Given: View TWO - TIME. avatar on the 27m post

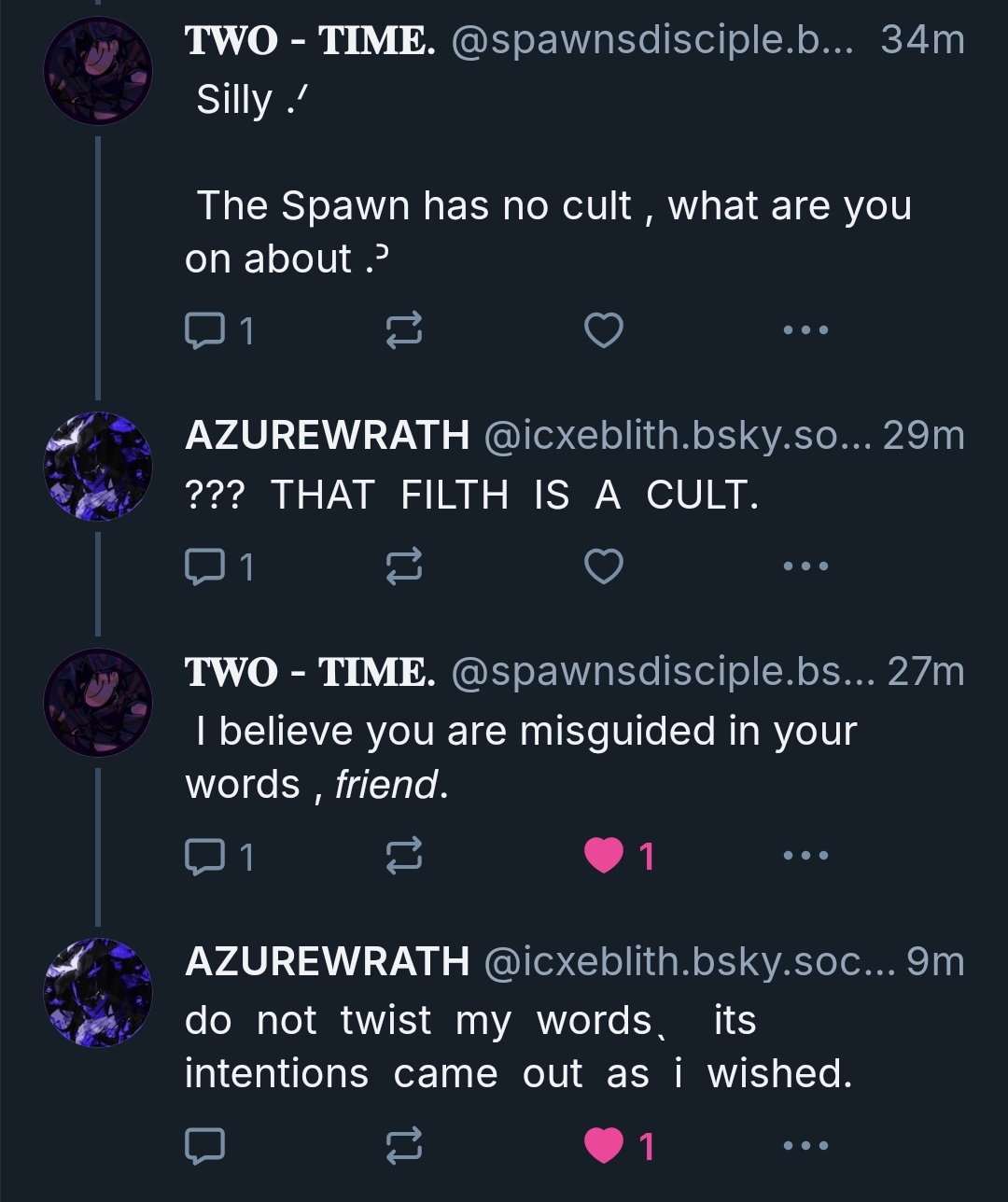Looking at the screenshot, I should (x=98, y=702).
